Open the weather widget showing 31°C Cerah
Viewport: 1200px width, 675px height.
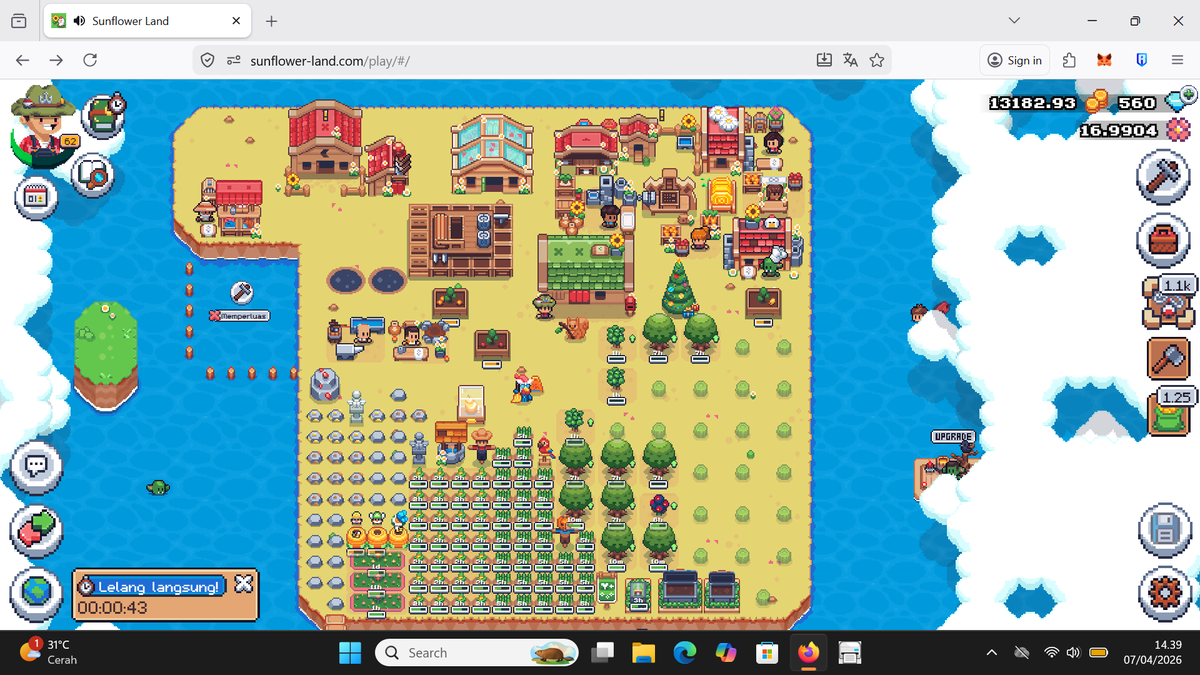[x=50, y=653]
